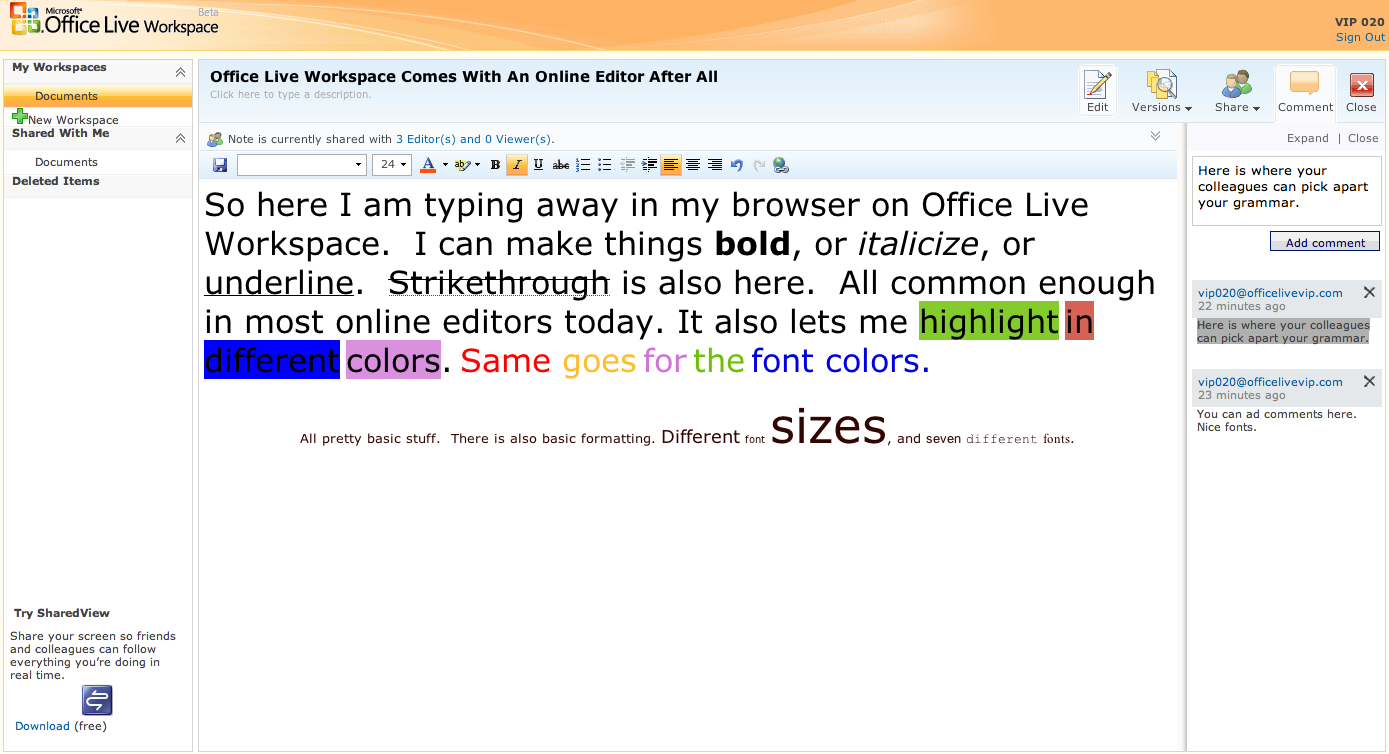Open Documents under Shared With Me
The height and width of the screenshot is (754, 1389).
(66, 162)
